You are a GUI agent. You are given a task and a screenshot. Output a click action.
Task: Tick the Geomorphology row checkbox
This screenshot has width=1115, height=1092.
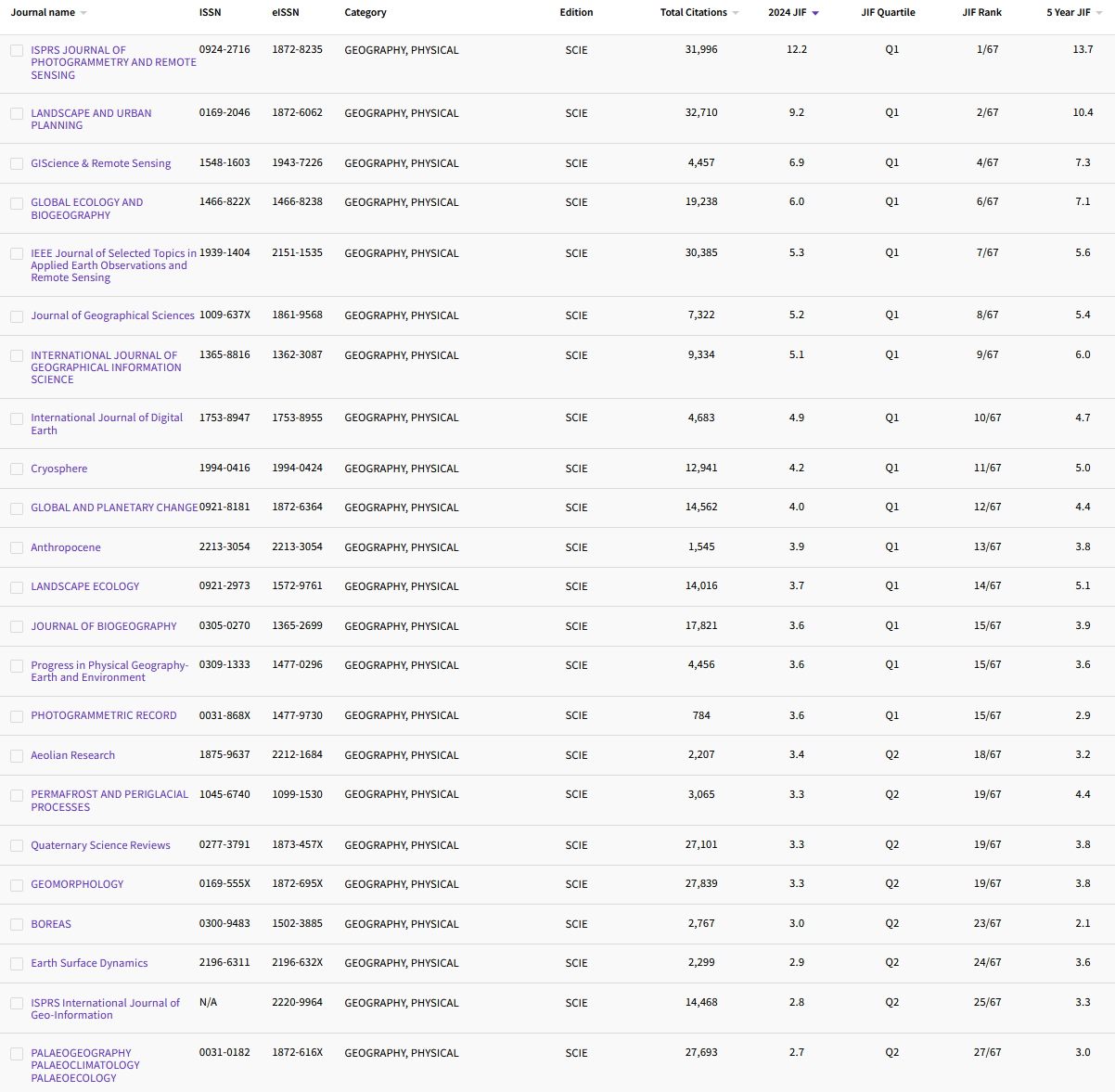click(x=17, y=885)
